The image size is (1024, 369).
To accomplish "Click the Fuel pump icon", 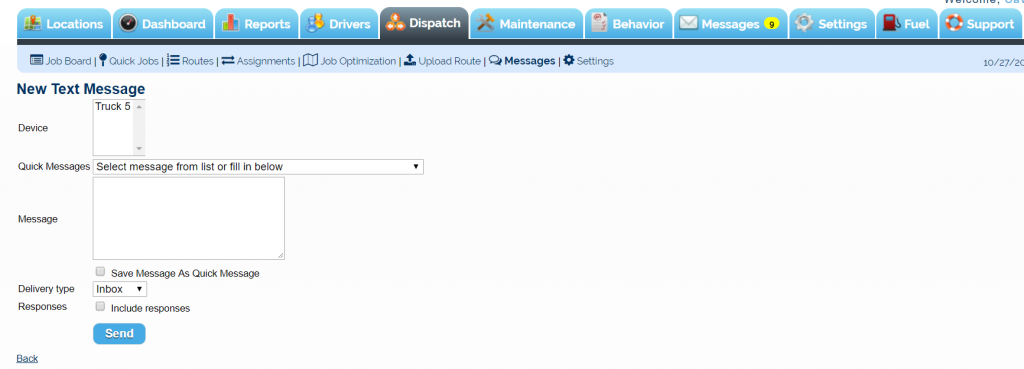I will click(x=891, y=24).
